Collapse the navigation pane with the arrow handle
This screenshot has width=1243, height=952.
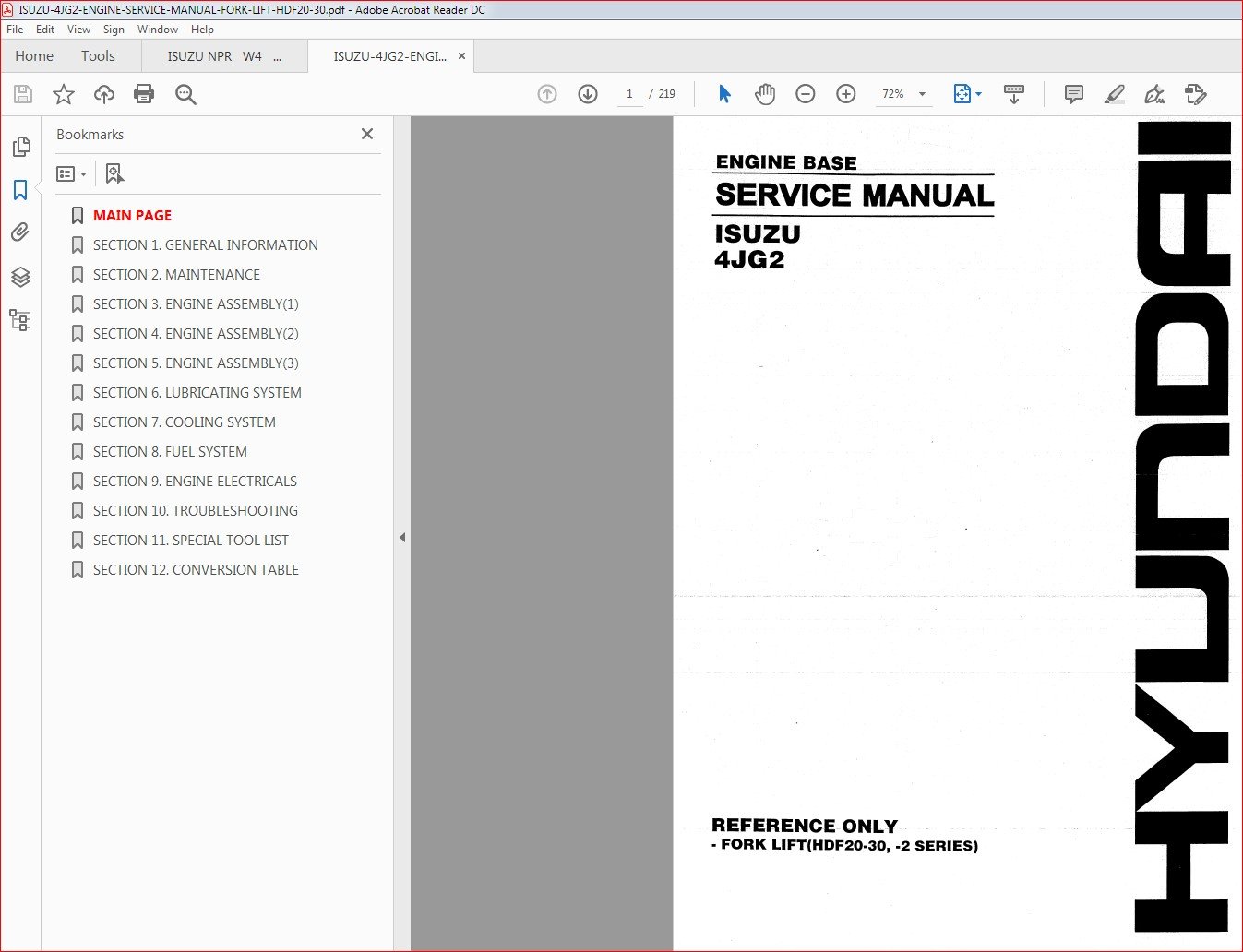(402, 537)
